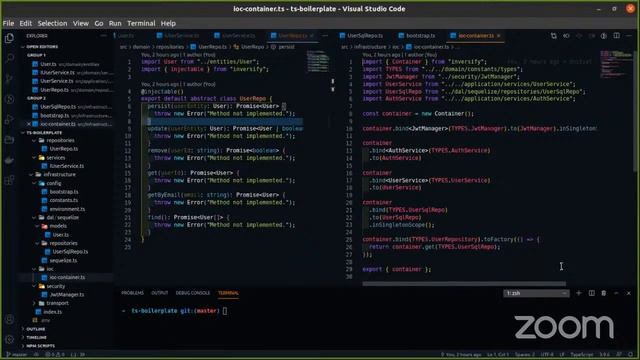The width and height of the screenshot is (640, 360).
Task: Switch to the UserSqlRepo.ts editor tab
Action: click(x=362, y=36)
